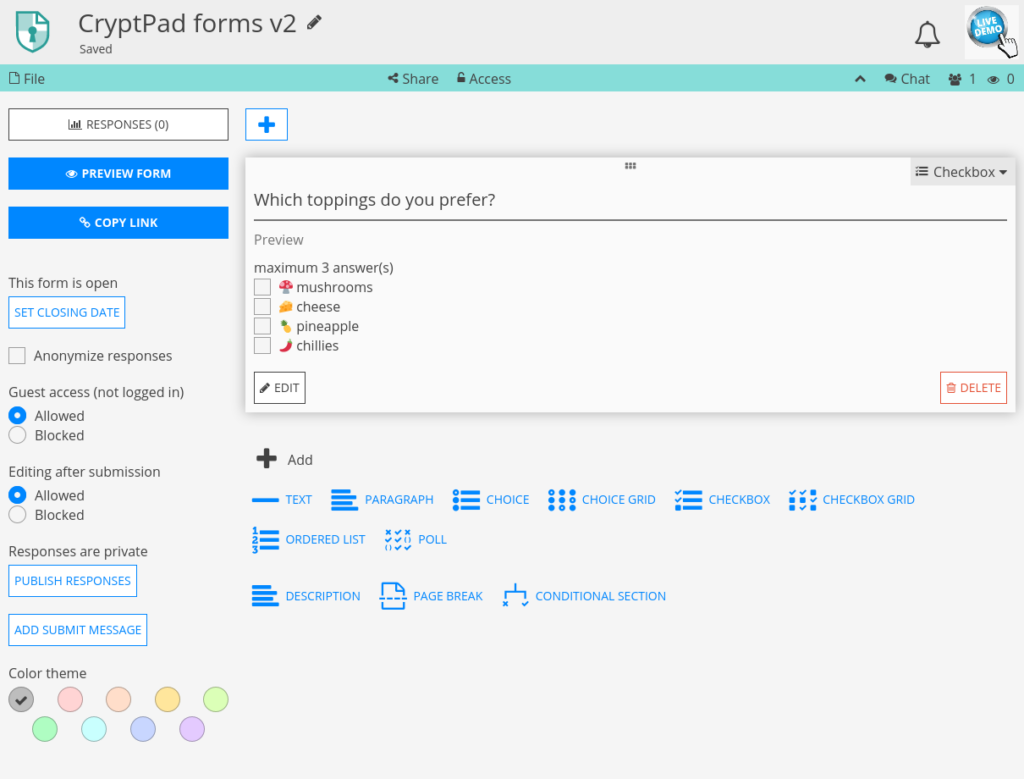This screenshot has height=779, width=1024.
Task: Collapse the toolbar with the chevron
Action: pyautogui.click(x=860, y=79)
